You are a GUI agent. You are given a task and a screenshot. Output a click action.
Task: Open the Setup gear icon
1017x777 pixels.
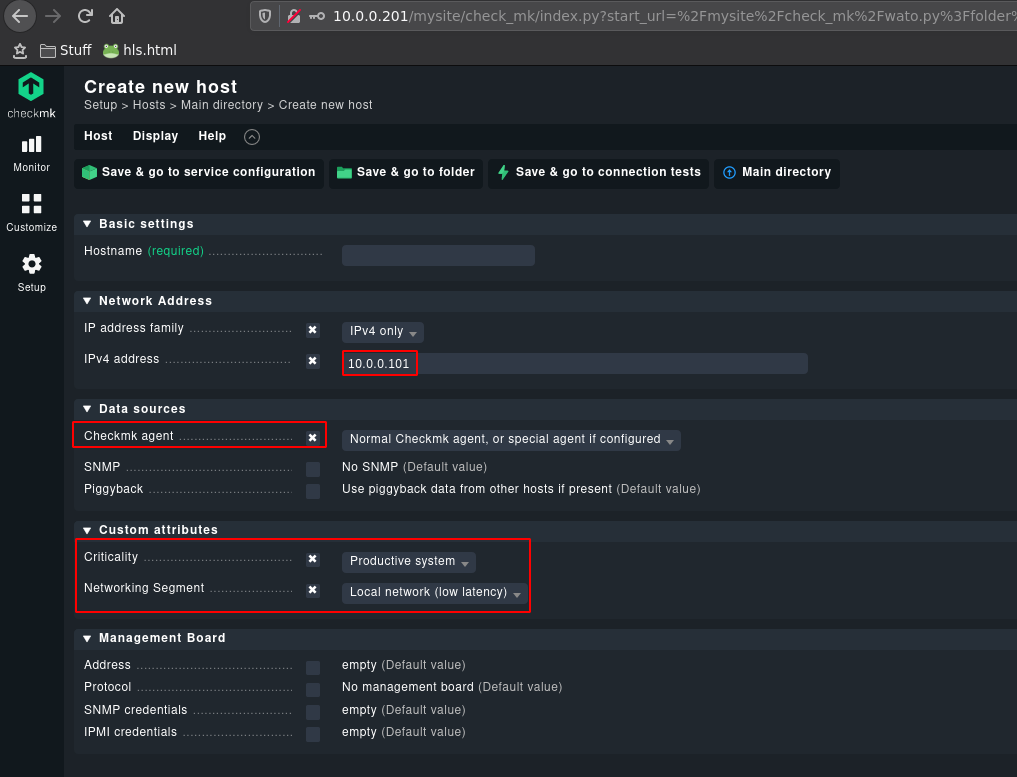click(31, 264)
